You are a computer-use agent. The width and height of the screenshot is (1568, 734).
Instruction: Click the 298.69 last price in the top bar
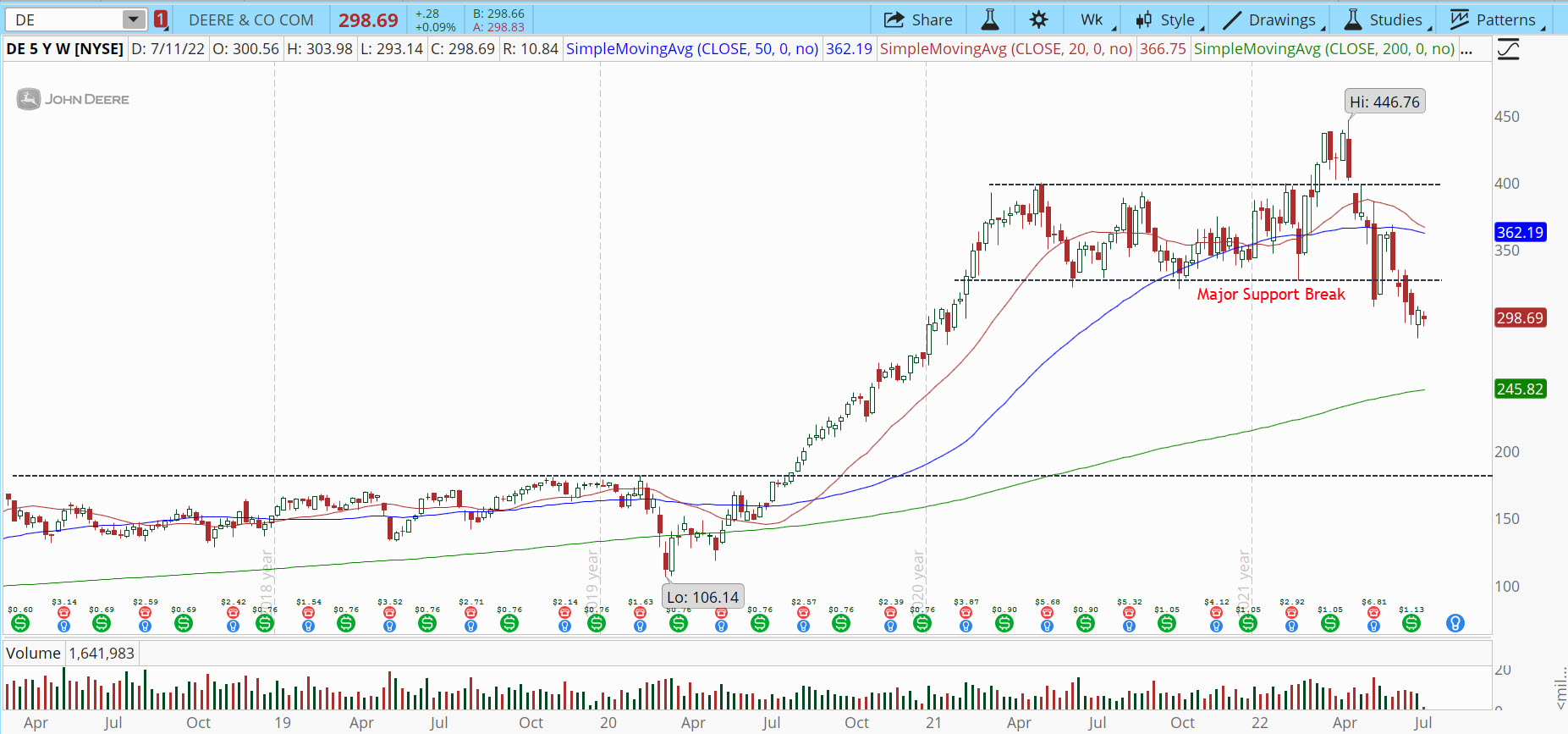[x=368, y=19]
